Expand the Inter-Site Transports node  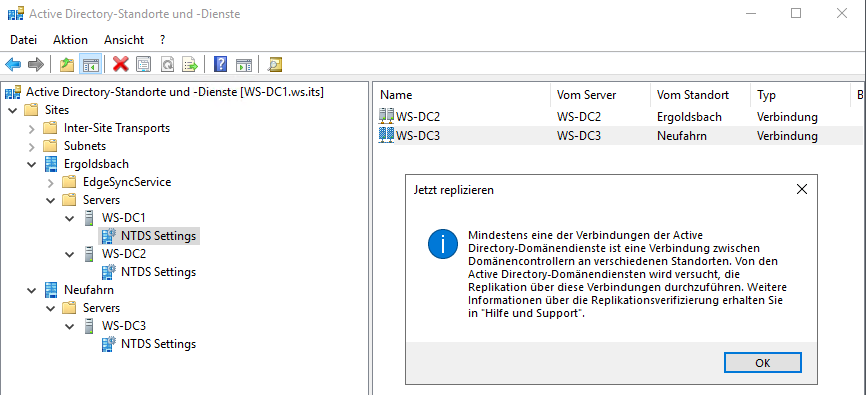(32, 129)
